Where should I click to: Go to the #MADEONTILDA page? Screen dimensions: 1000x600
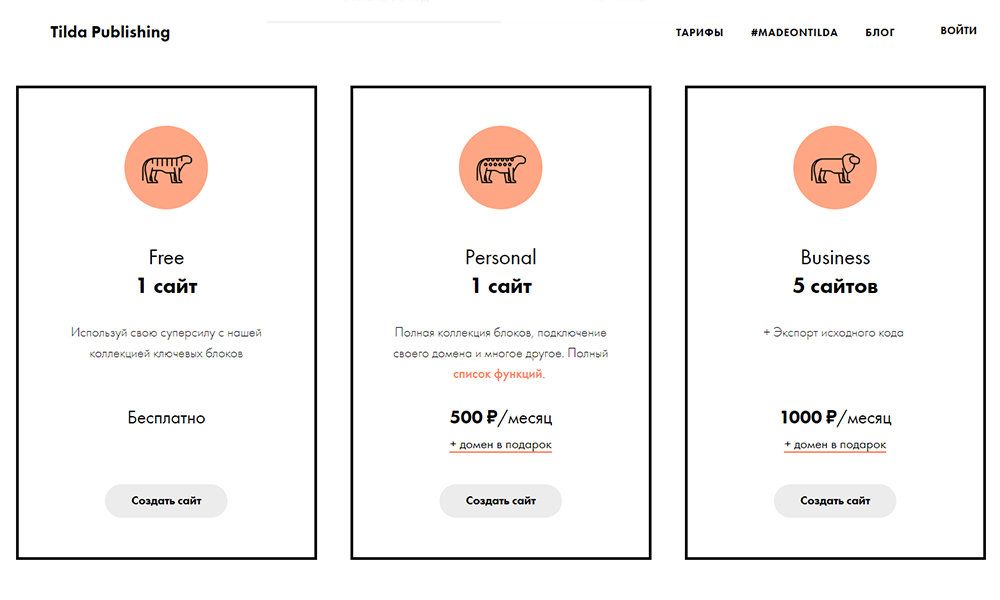click(x=794, y=33)
